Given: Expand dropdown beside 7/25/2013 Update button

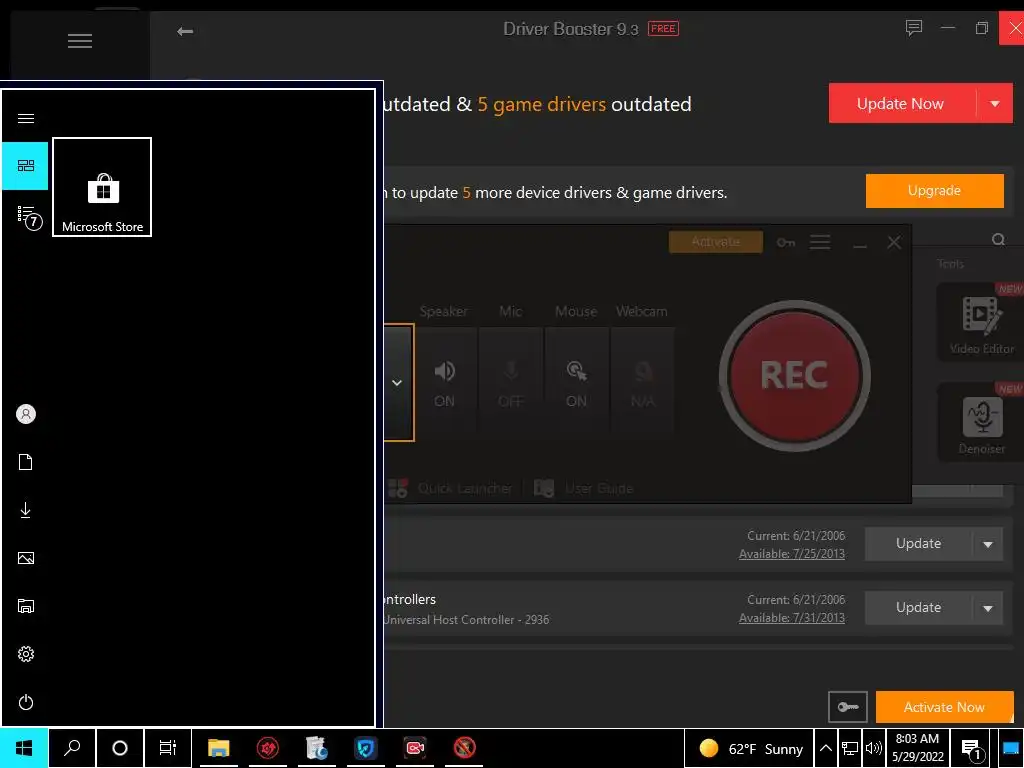Looking at the screenshot, I should [987, 543].
